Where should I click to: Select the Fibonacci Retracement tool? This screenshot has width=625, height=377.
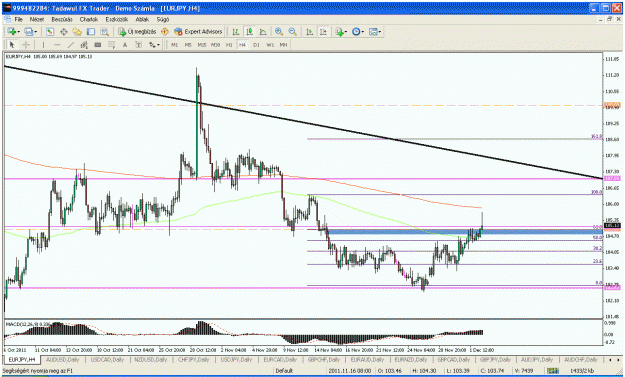(x=112, y=45)
